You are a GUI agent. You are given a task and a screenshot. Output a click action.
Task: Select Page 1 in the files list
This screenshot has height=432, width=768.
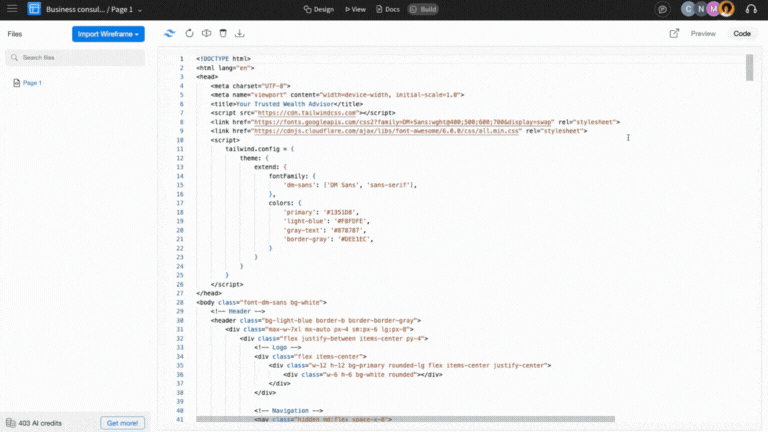tap(32, 83)
